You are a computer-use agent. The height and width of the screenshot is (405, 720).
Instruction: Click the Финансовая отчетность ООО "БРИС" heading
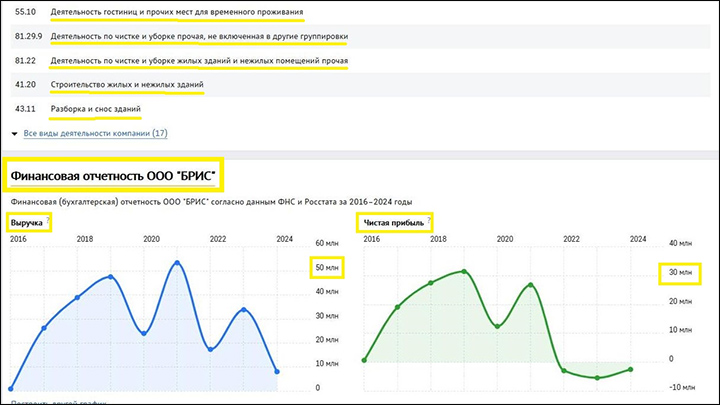click(113, 177)
